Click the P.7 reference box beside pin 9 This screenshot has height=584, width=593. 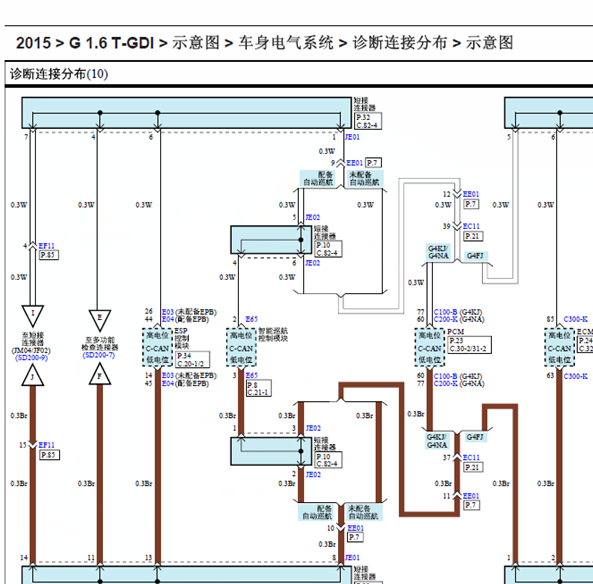tap(373, 163)
